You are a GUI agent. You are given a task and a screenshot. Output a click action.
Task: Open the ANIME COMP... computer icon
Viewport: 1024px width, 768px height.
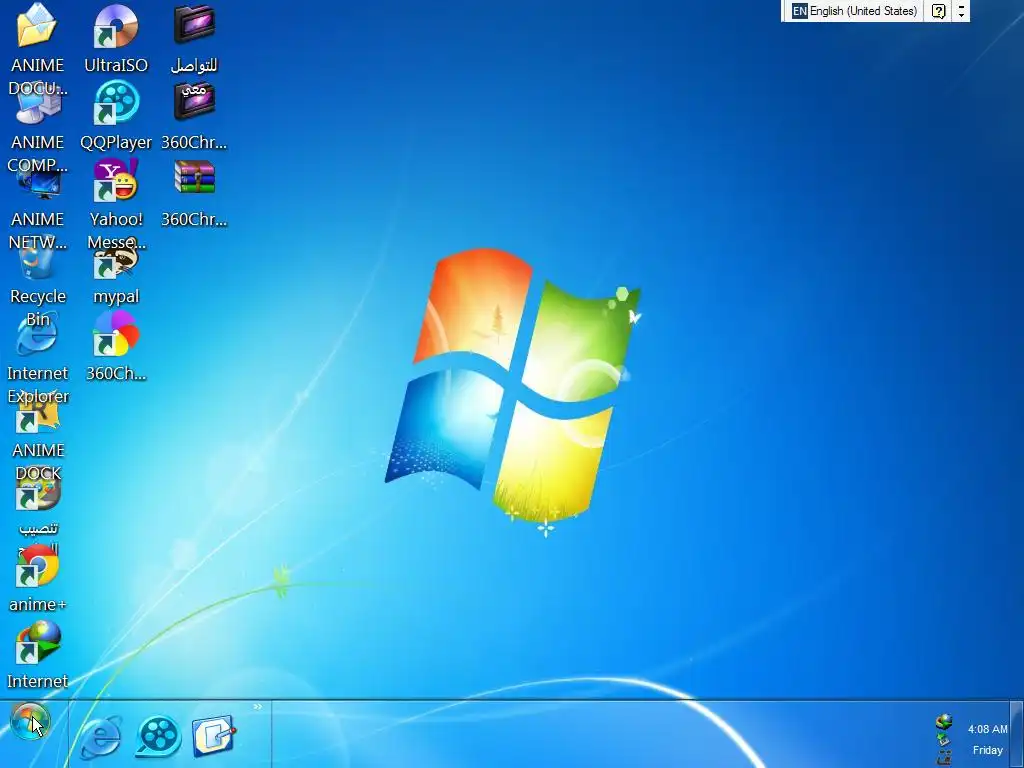pos(38,108)
